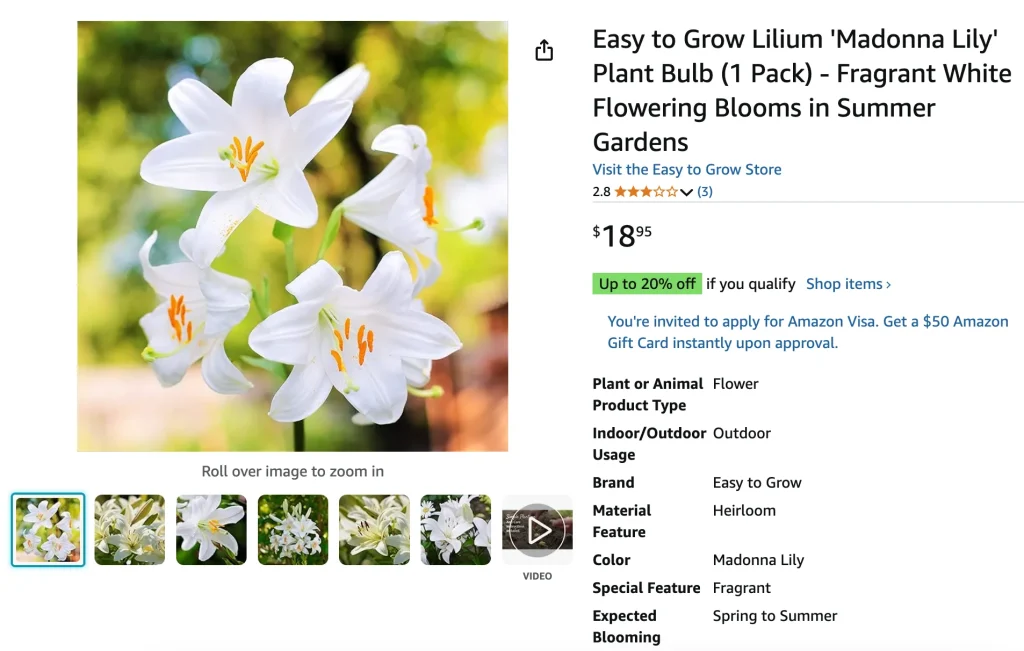The image size is (1024, 651).
Task: Click the 2.8 rating number
Action: [601, 192]
